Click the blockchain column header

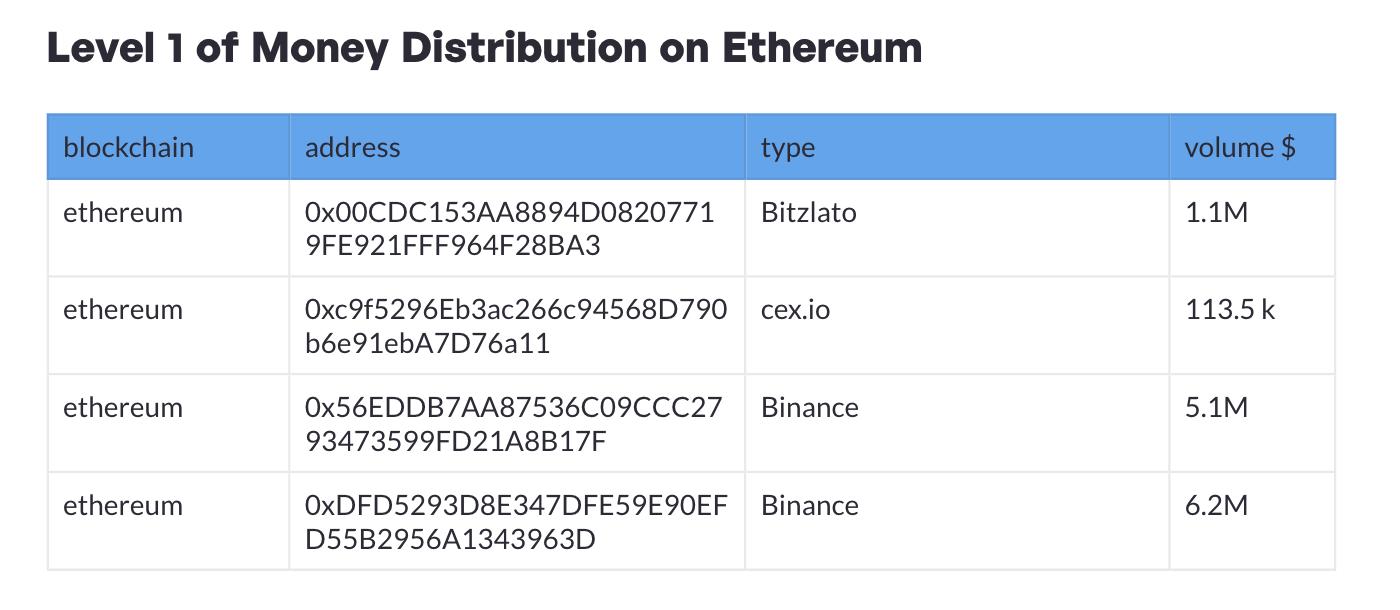click(x=128, y=147)
